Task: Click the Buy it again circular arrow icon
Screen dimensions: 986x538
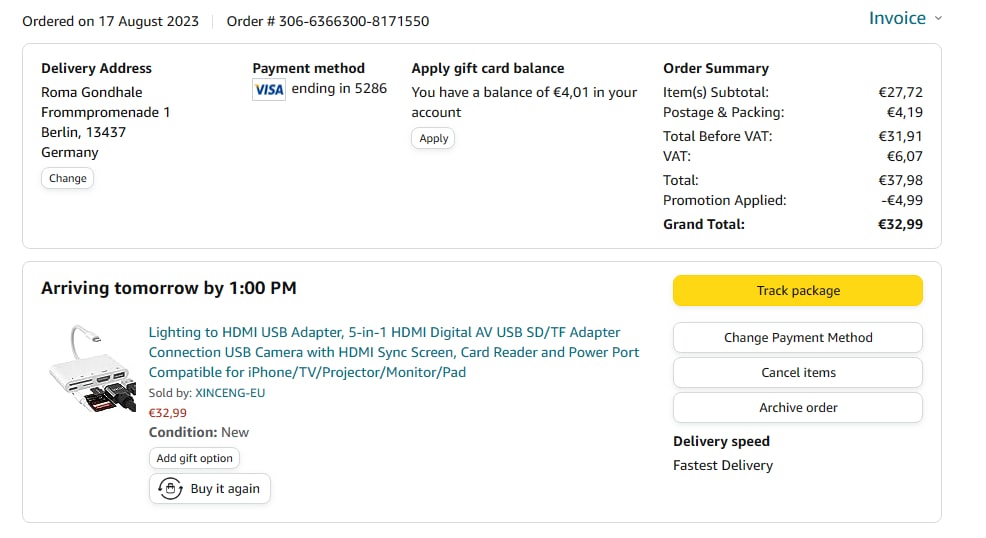Action: pyautogui.click(x=171, y=489)
